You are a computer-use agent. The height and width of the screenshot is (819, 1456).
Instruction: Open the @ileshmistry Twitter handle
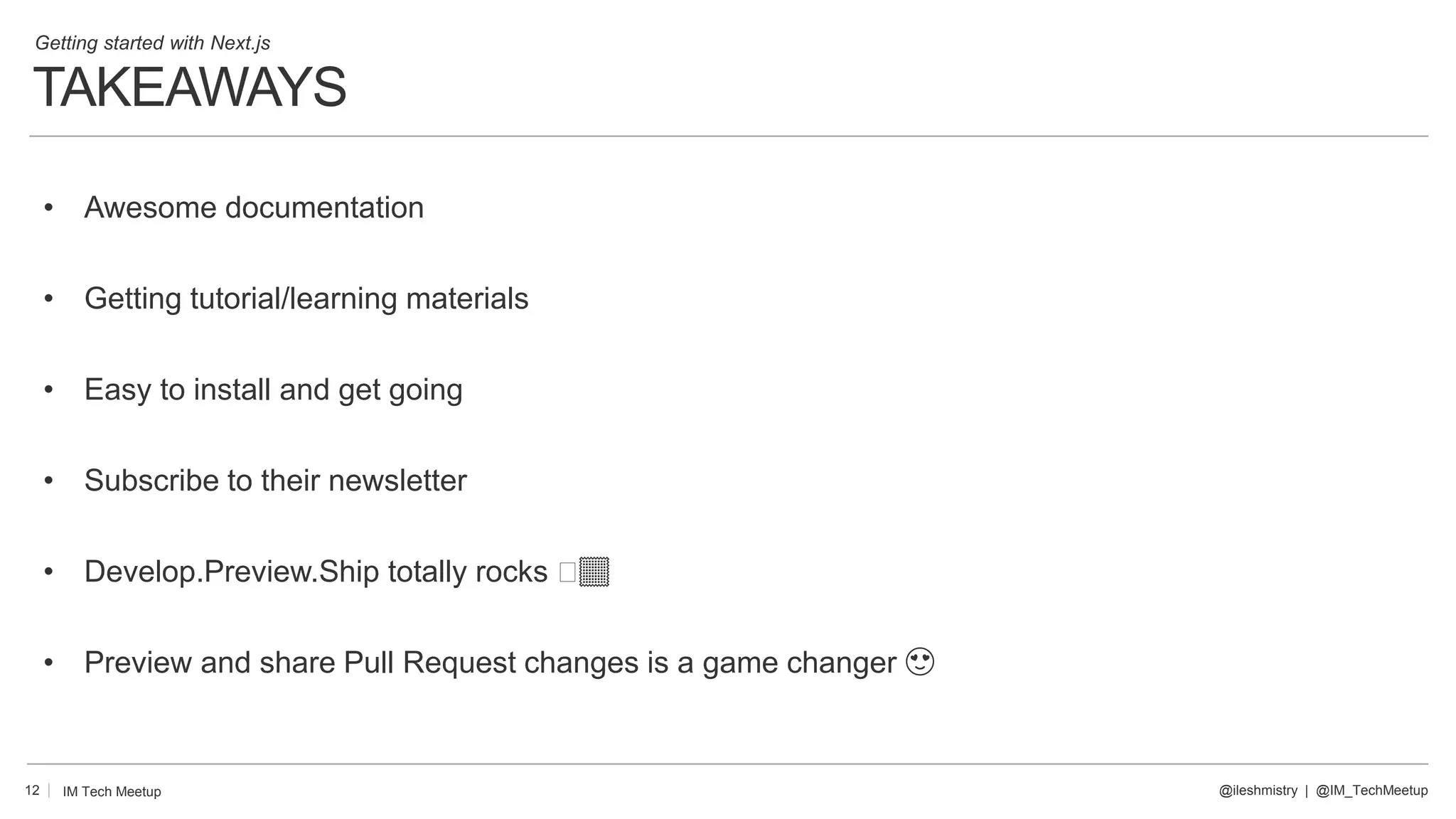tap(1258, 791)
